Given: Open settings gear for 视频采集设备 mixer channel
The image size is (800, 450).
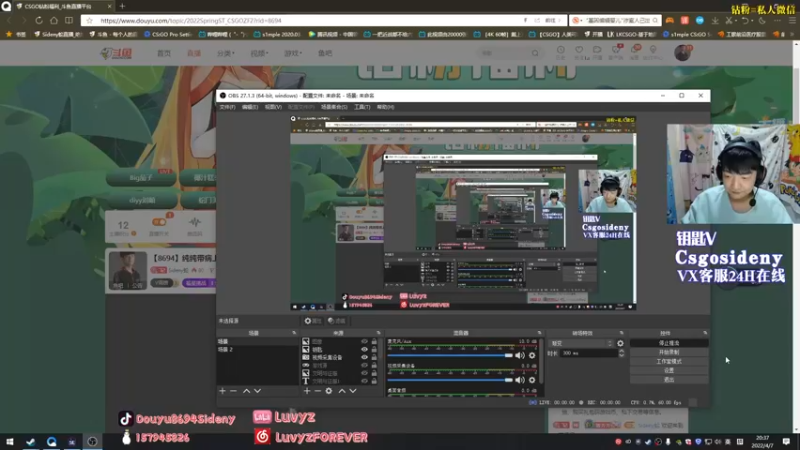Looking at the screenshot, I should 532,380.
